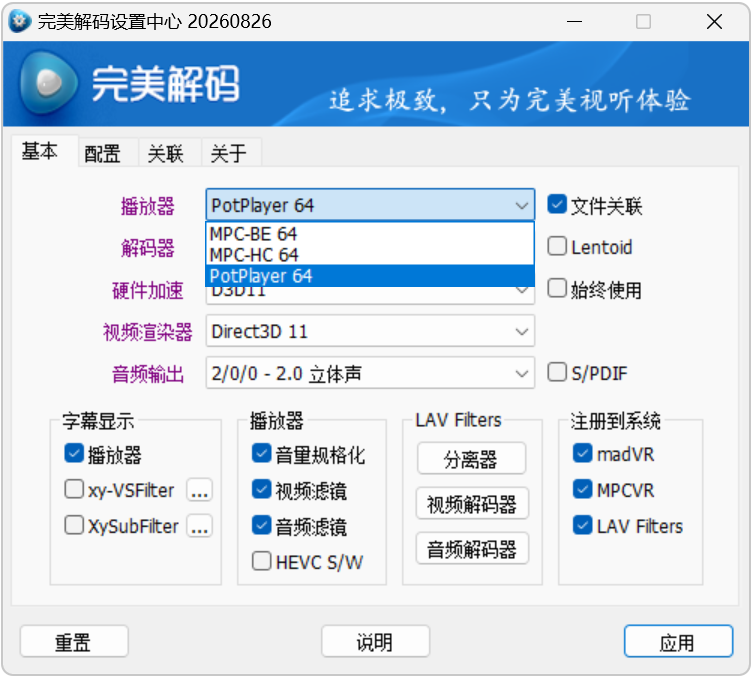Apply settings with the 应用 button
This screenshot has height=678, width=752.
click(x=678, y=641)
